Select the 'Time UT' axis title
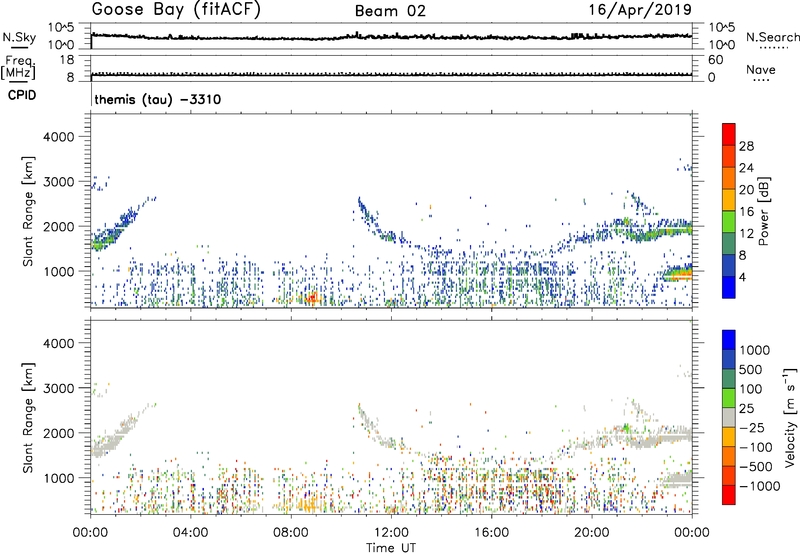Viewport: 800px width, 554px height. click(391, 548)
